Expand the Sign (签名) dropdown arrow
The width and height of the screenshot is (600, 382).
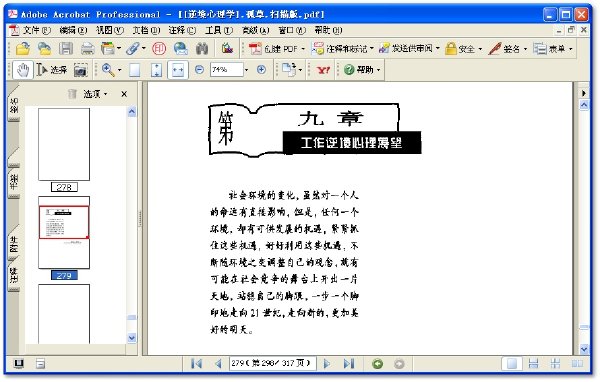tap(525, 49)
